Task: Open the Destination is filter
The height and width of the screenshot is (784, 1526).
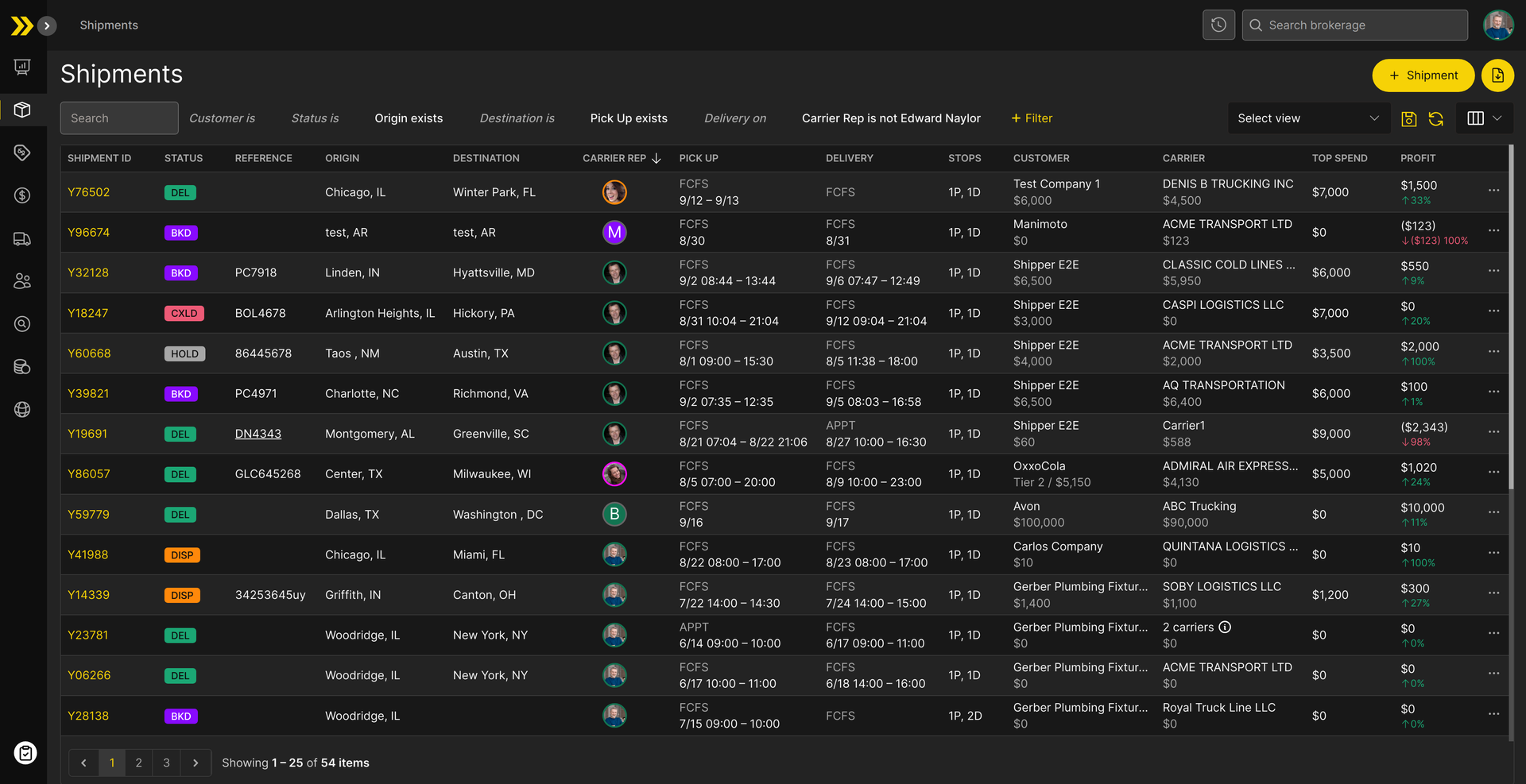Action: click(517, 118)
